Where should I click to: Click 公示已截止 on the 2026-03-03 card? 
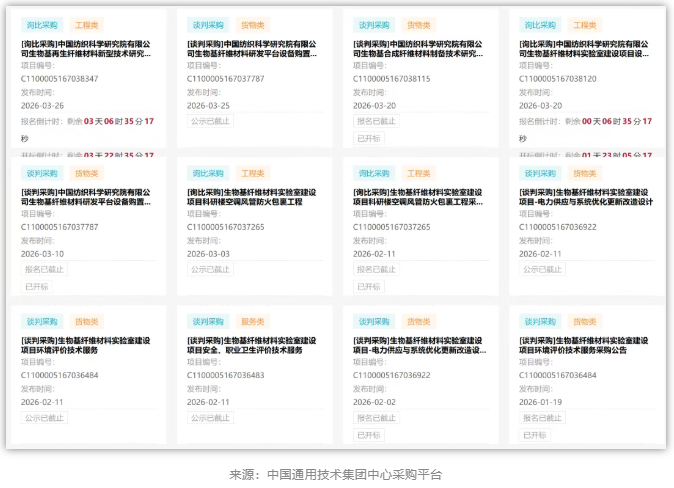click(210, 269)
